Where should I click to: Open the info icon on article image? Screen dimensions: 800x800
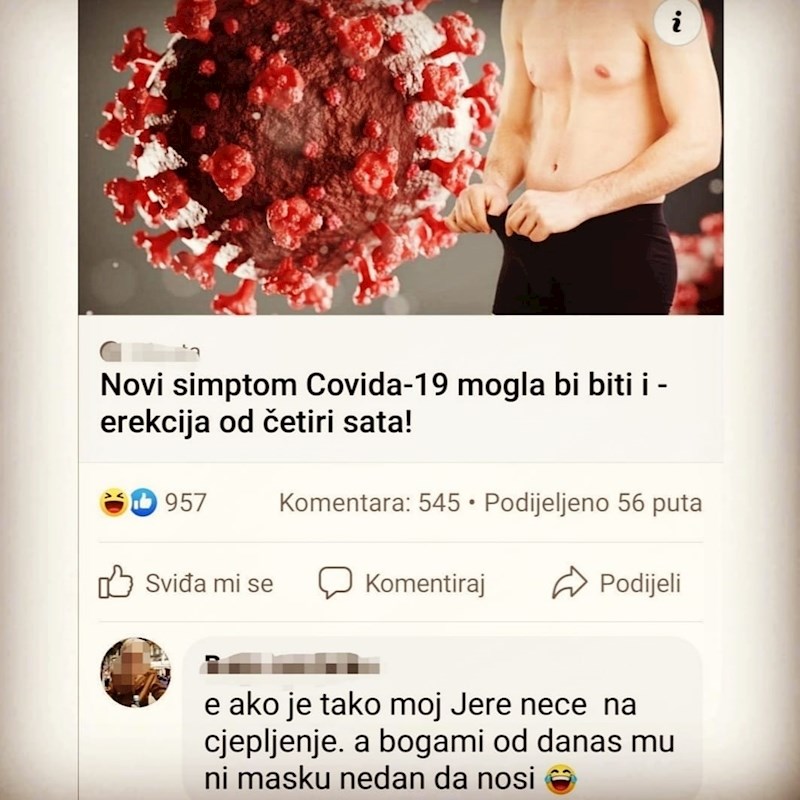(x=677, y=22)
